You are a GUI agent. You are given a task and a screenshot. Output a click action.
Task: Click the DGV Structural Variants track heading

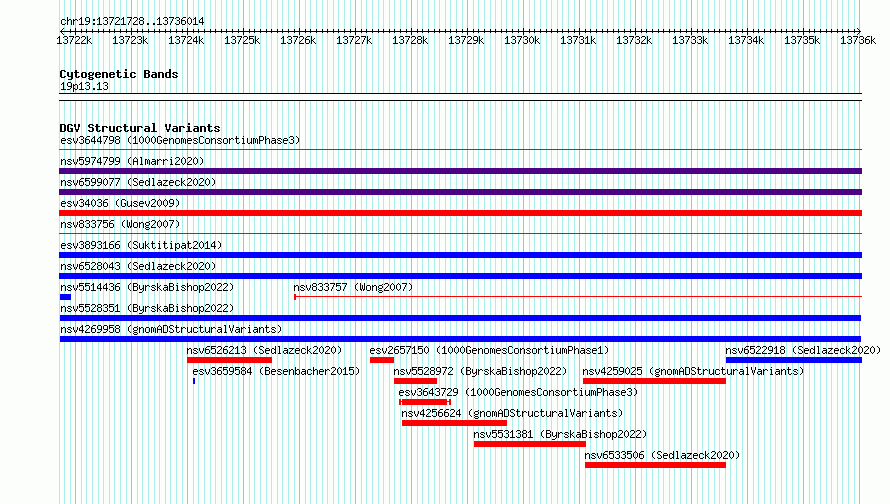[140, 128]
